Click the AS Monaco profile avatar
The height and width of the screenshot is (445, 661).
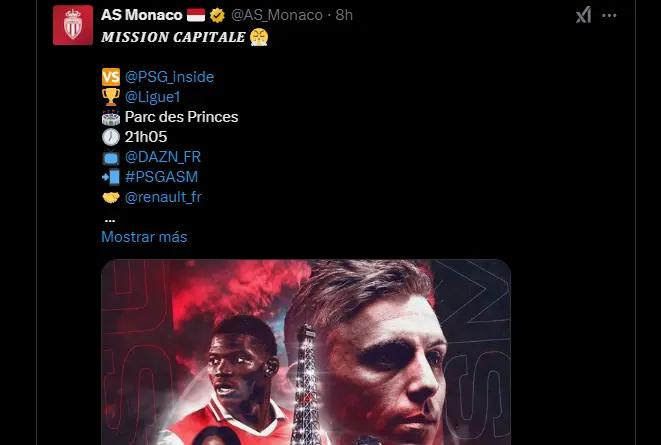point(73,25)
